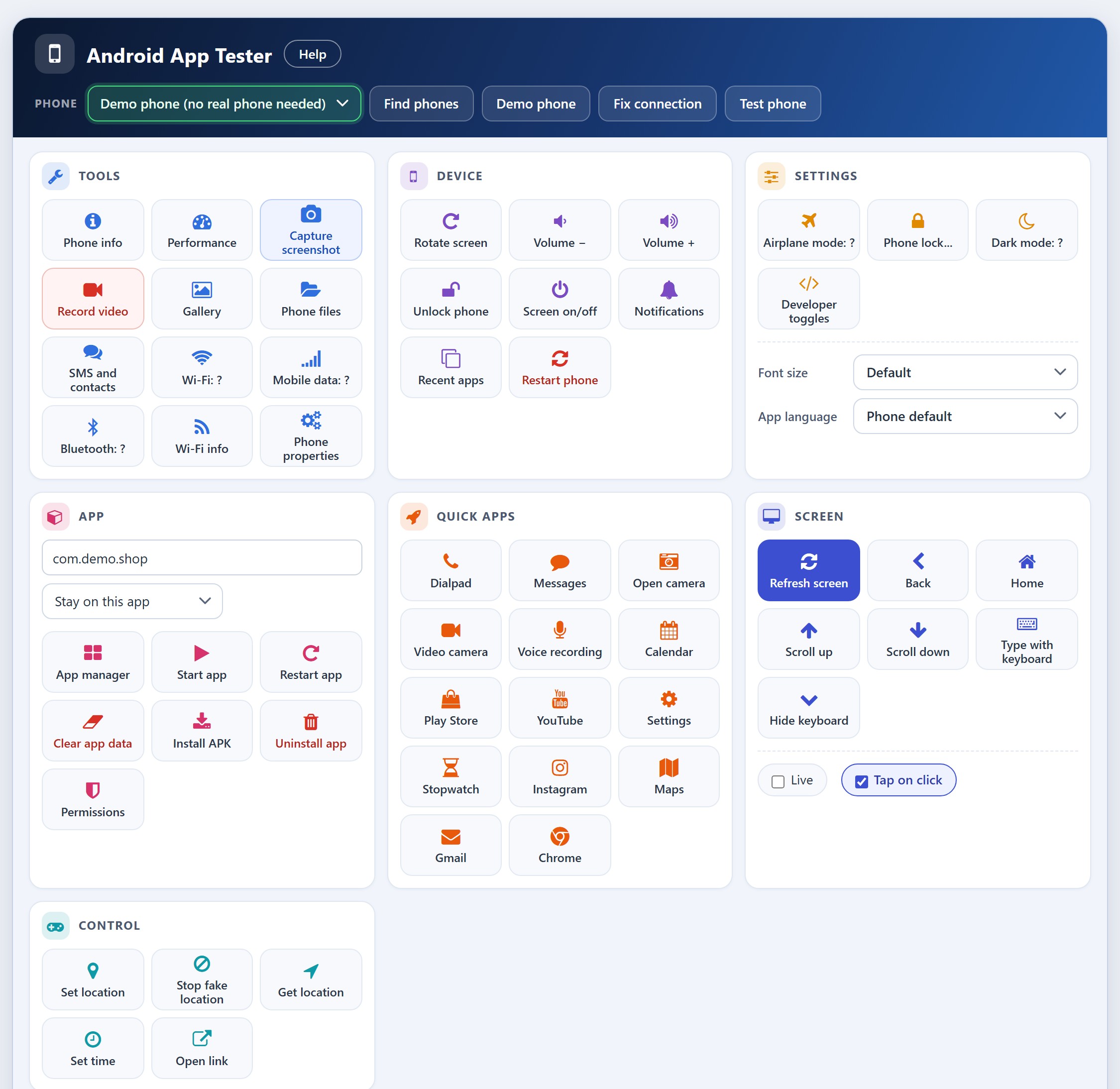Expand the Font size dropdown

coord(965,372)
